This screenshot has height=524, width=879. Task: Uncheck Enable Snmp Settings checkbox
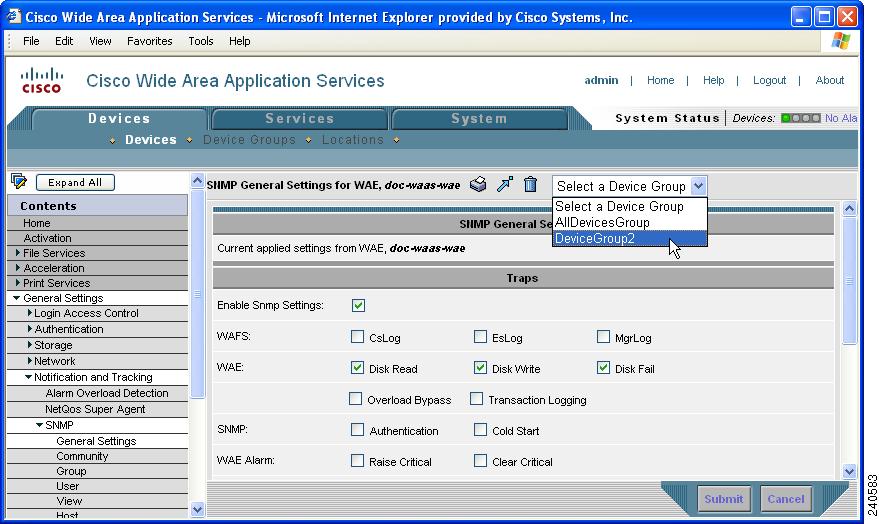point(358,305)
